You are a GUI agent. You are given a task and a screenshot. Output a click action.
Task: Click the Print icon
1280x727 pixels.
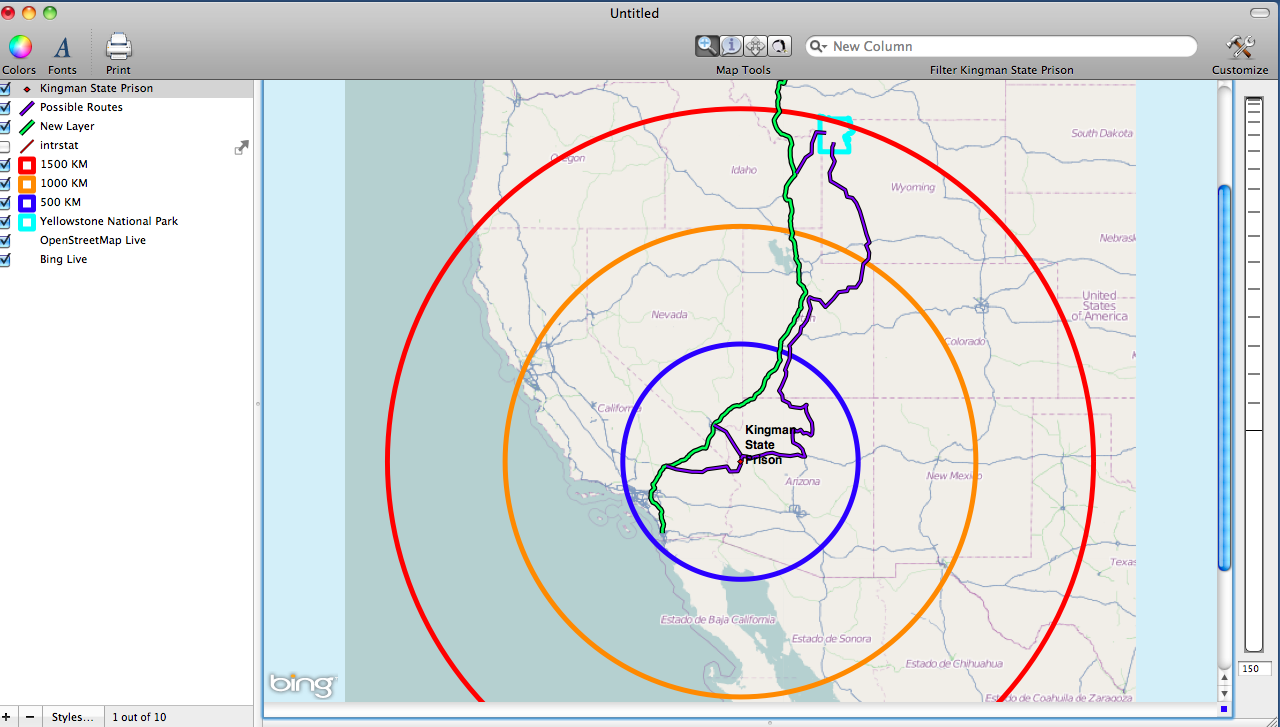[x=117, y=47]
